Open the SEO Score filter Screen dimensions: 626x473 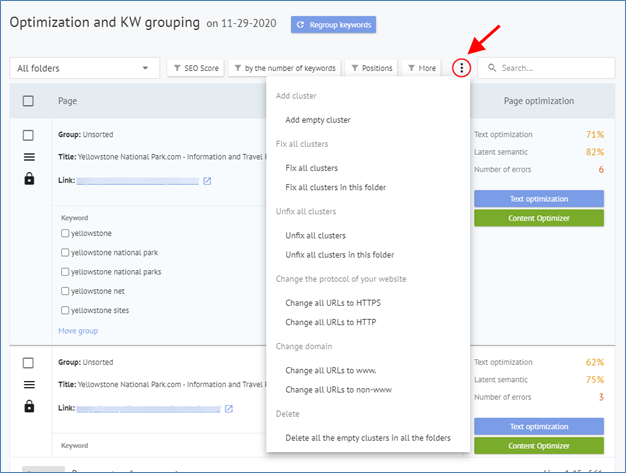coord(194,68)
